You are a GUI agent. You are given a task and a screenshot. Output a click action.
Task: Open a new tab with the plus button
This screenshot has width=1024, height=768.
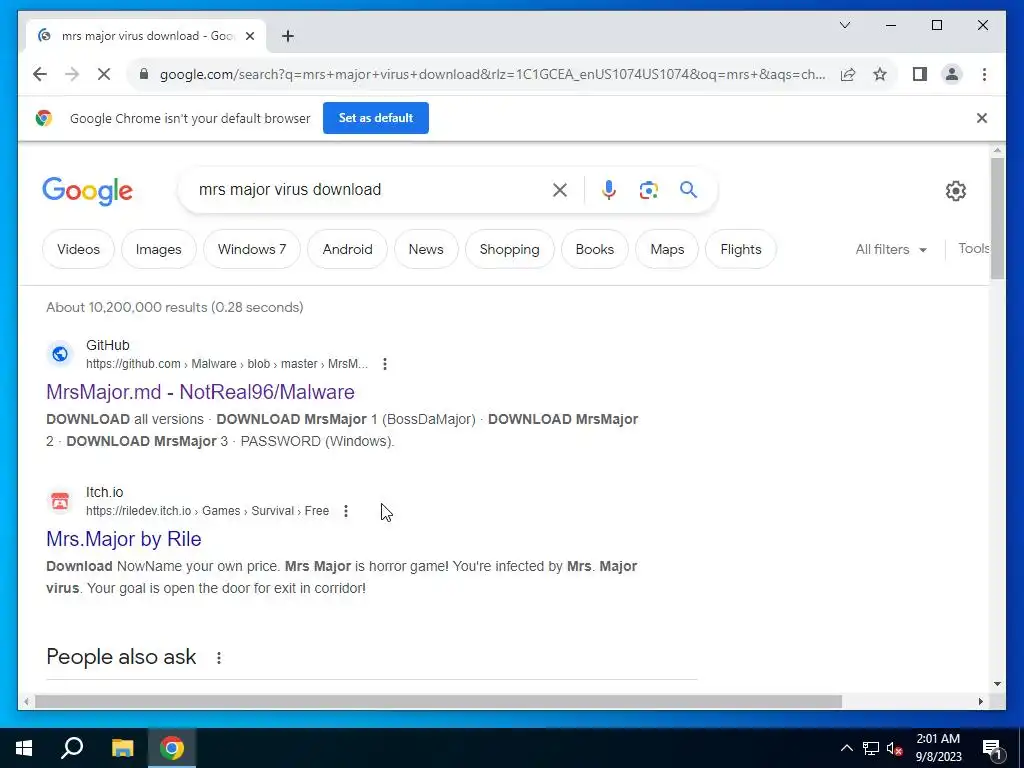(287, 36)
